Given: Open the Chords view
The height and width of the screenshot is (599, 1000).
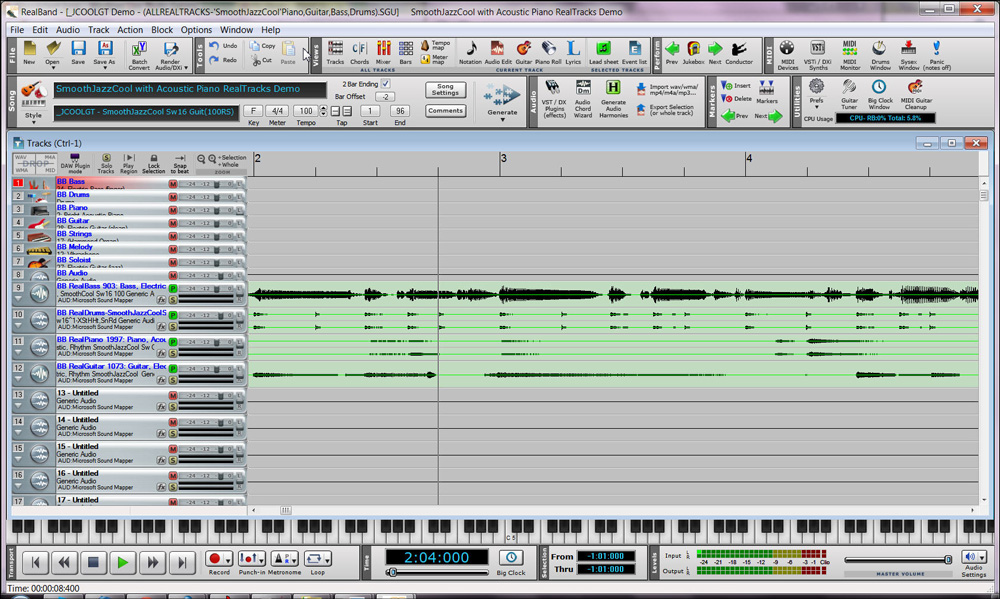Looking at the screenshot, I should click(359, 52).
